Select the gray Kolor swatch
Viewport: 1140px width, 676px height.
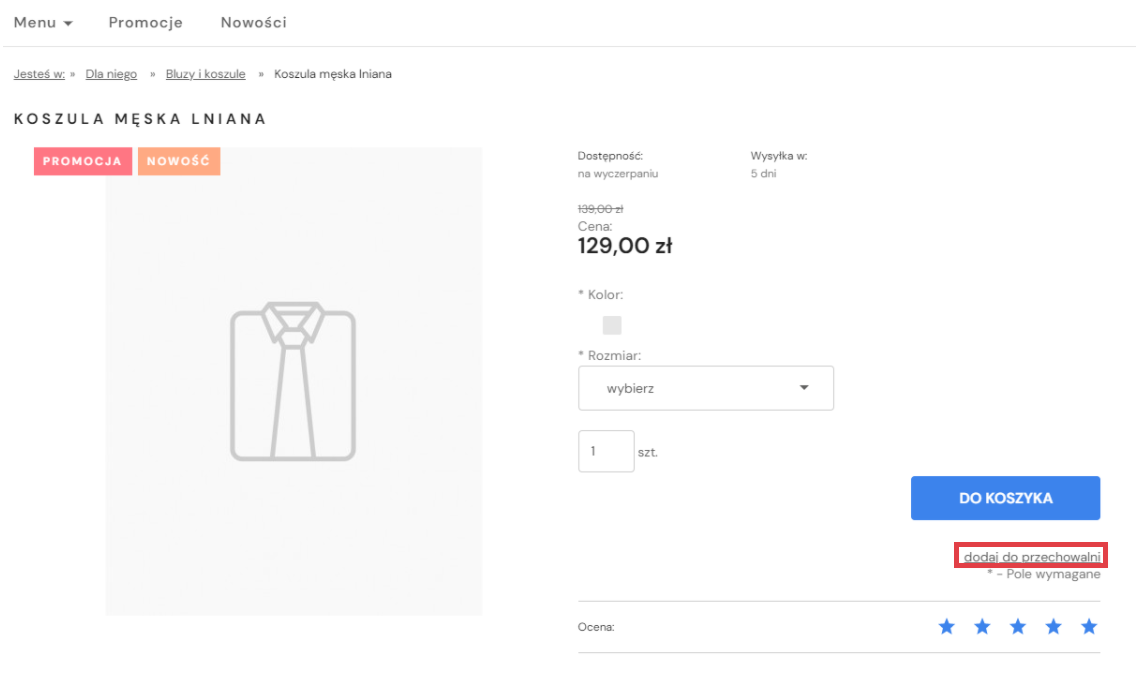point(612,325)
